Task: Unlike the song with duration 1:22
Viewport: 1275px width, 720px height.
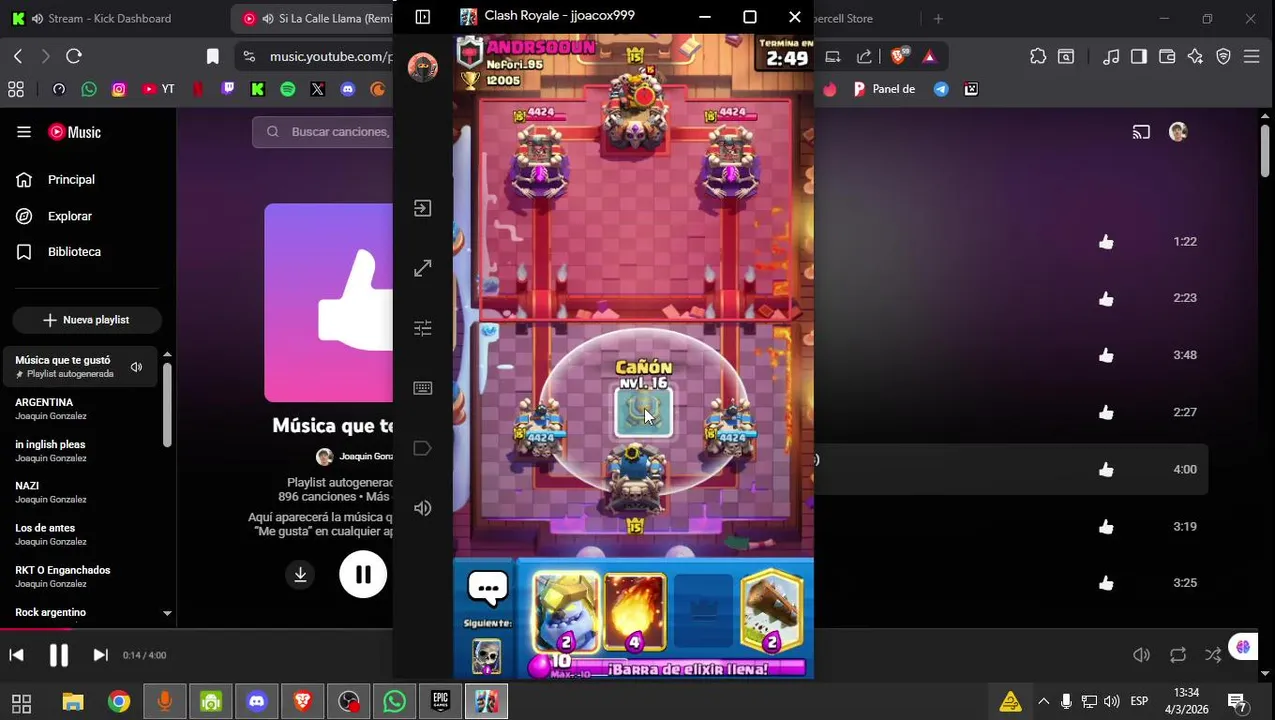Action: (1106, 241)
